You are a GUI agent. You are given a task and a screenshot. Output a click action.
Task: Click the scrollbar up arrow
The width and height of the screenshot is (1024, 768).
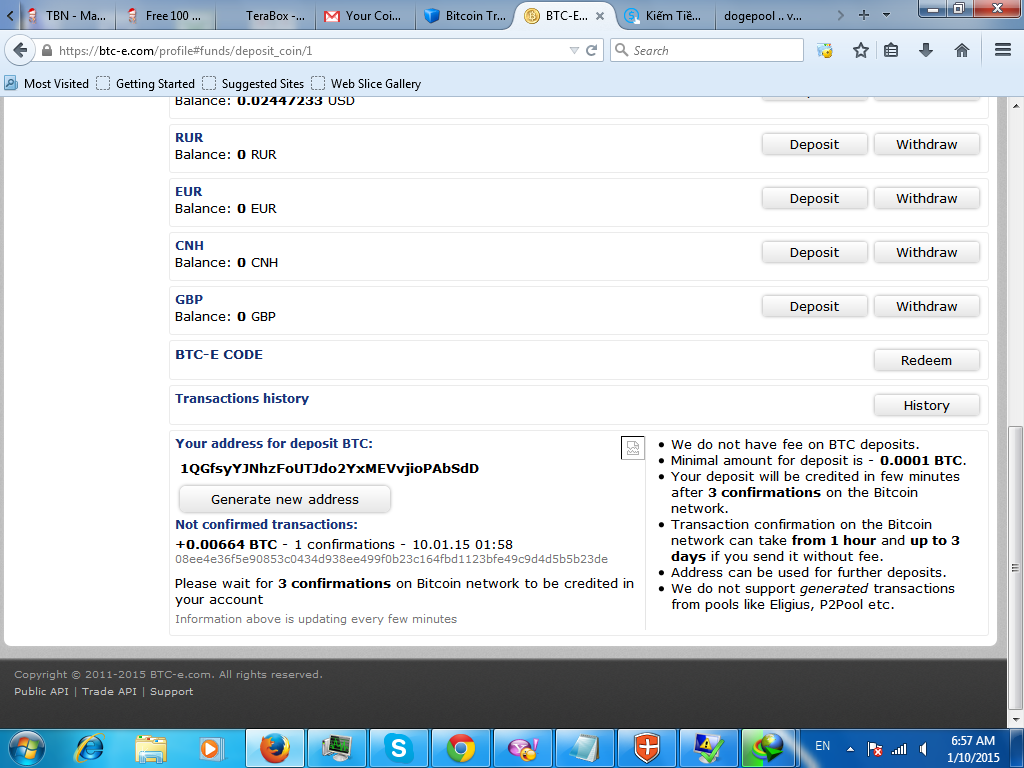1016,105
